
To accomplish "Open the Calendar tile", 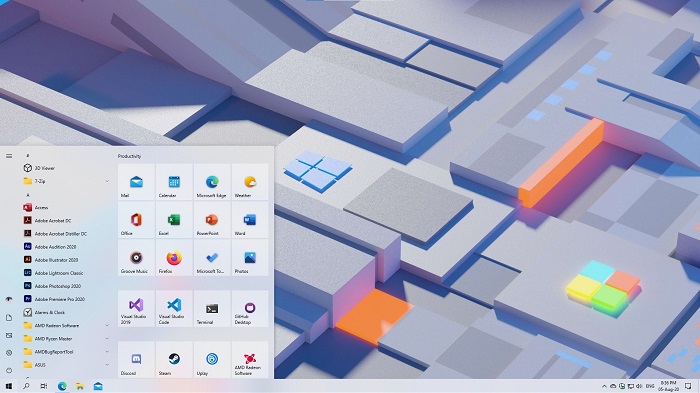I will [174, 181].
